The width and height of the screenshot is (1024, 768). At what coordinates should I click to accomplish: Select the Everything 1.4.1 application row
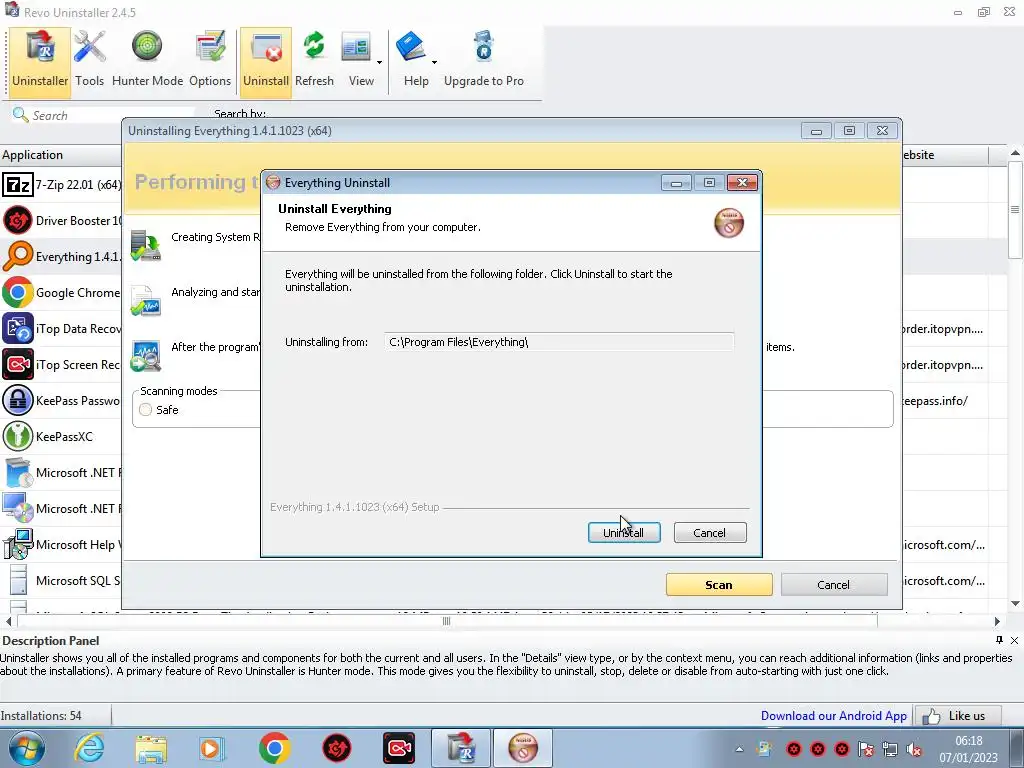[x=61, y=257]
